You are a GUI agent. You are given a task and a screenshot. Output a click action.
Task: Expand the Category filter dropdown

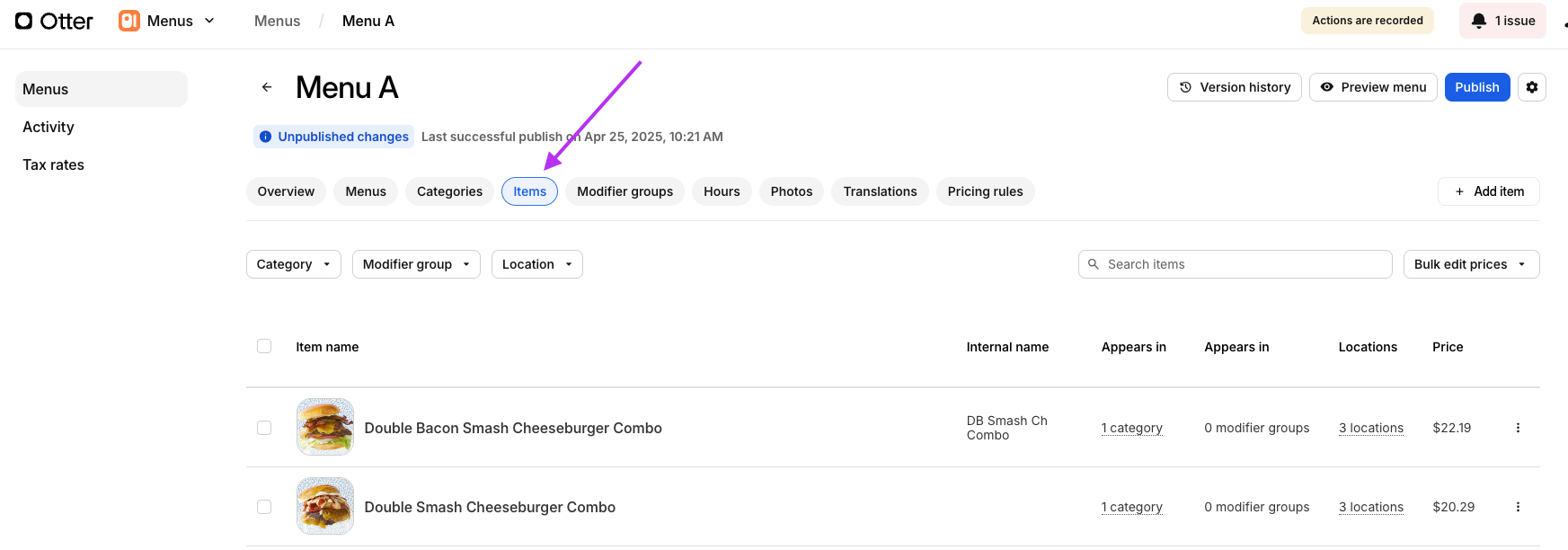[293, 264]
